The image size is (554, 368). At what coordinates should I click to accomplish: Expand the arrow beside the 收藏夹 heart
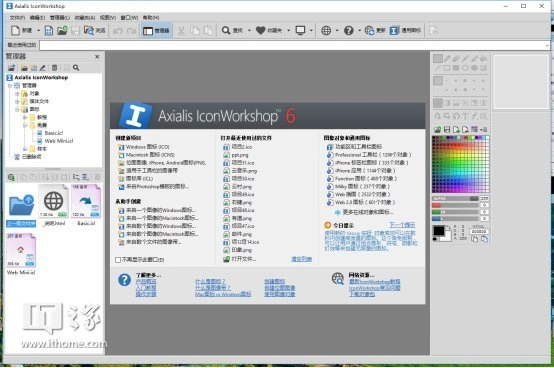click(x=288, y=31)
